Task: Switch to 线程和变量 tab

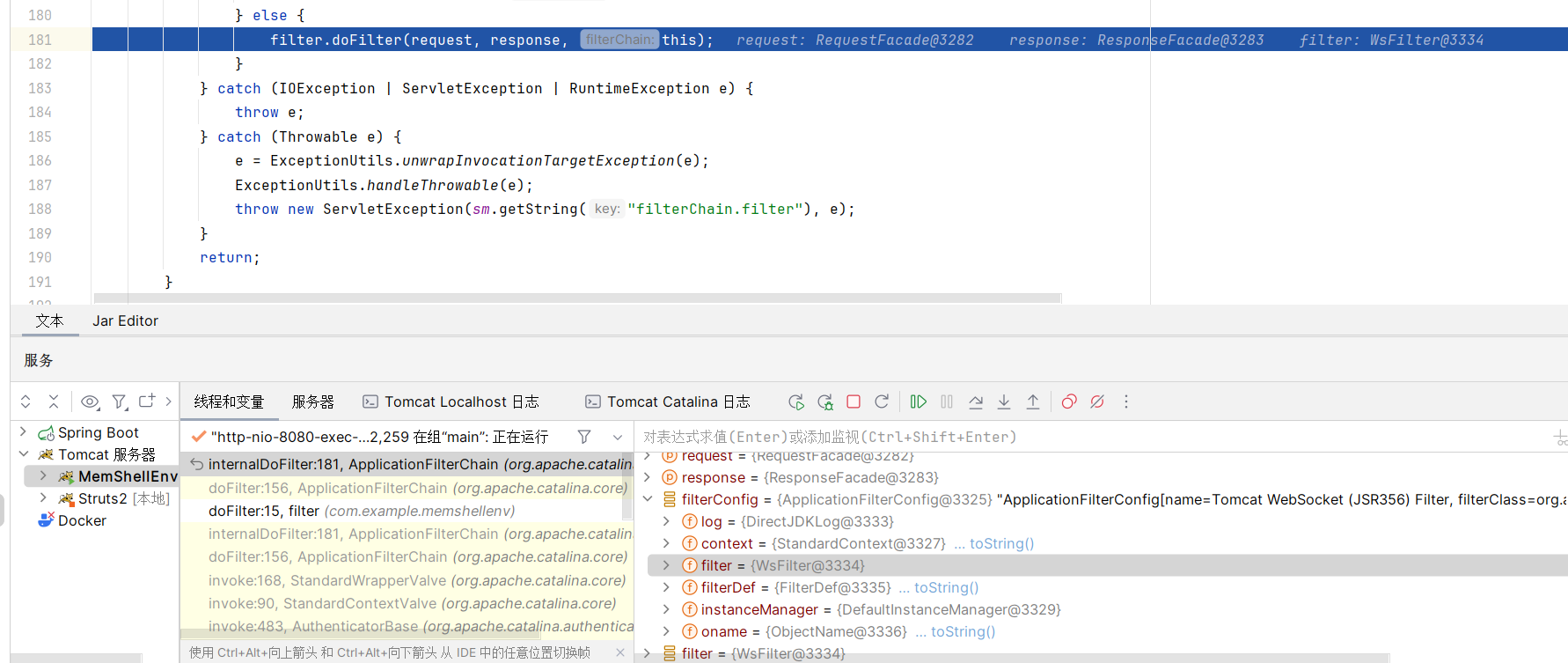Action: pos(229,401)
